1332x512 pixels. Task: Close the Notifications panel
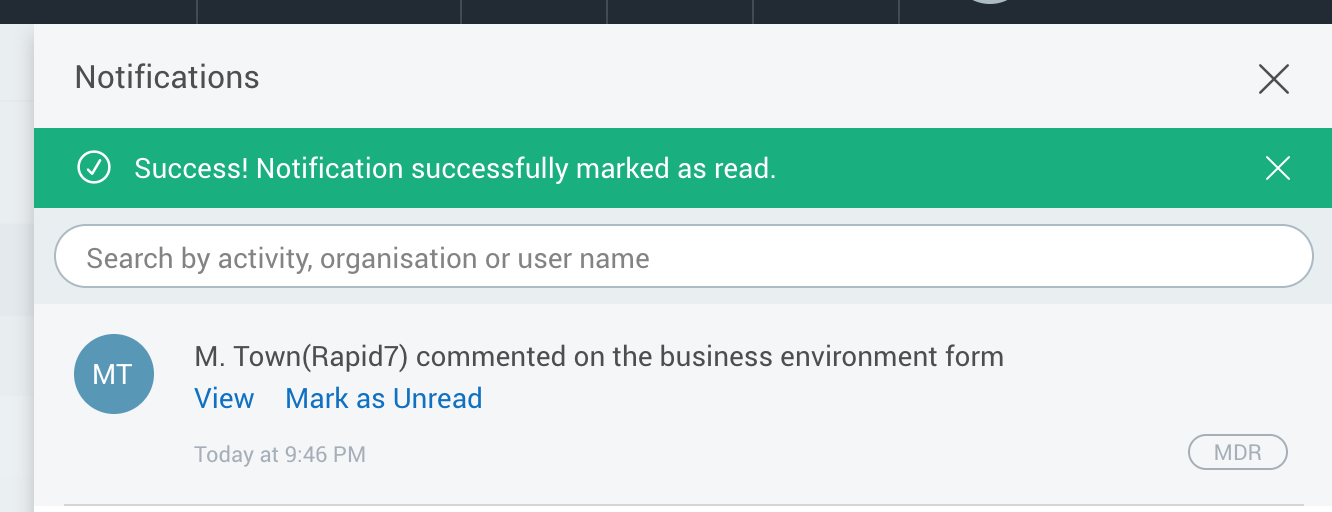point(1273,79)
